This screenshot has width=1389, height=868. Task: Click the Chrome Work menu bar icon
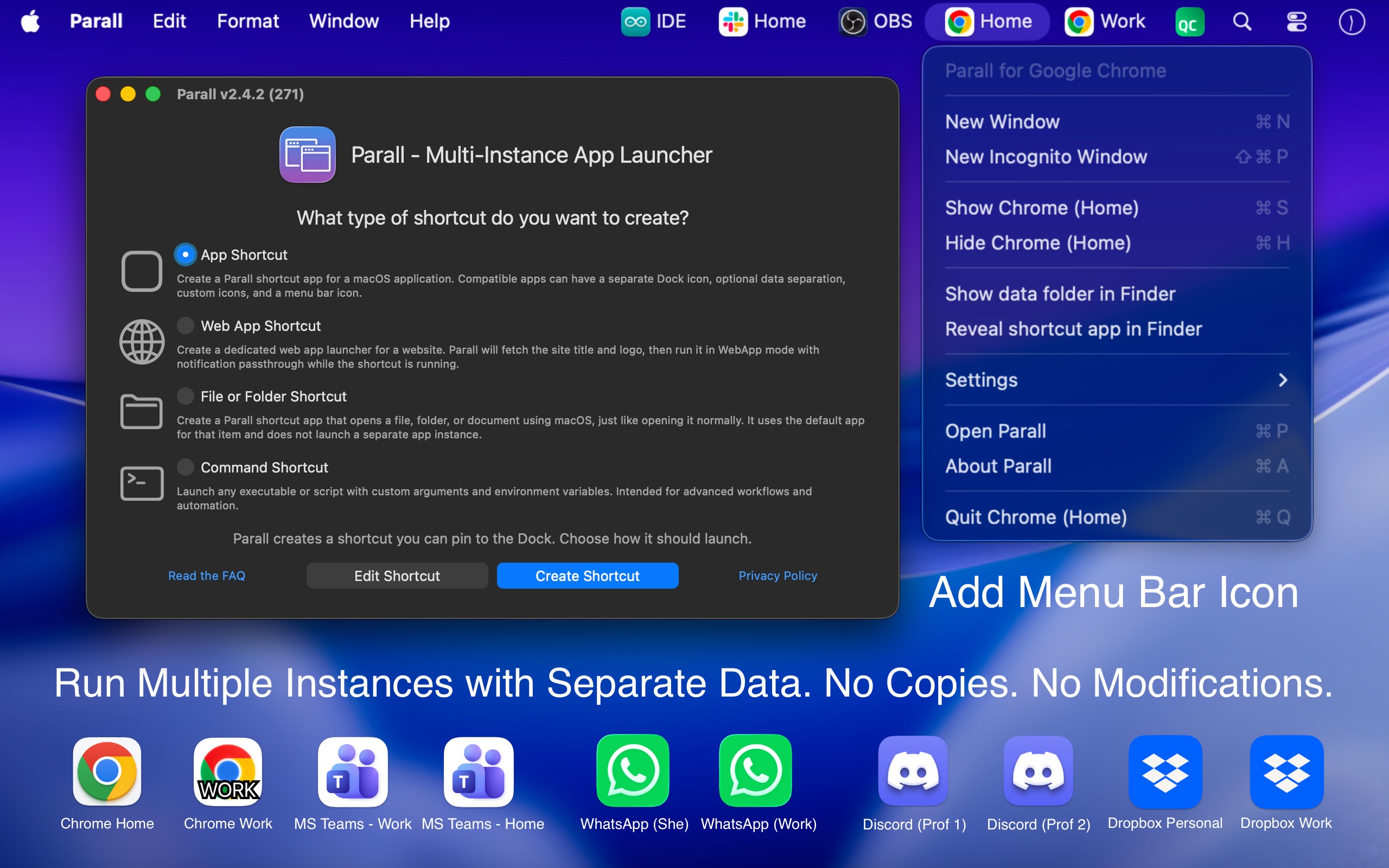pos(1105,22)
